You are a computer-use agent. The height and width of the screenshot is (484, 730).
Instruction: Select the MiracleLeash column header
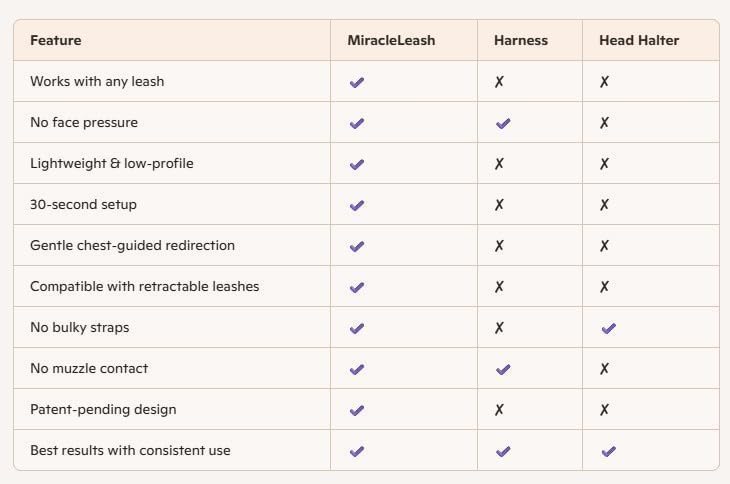[x=391, y=40]
